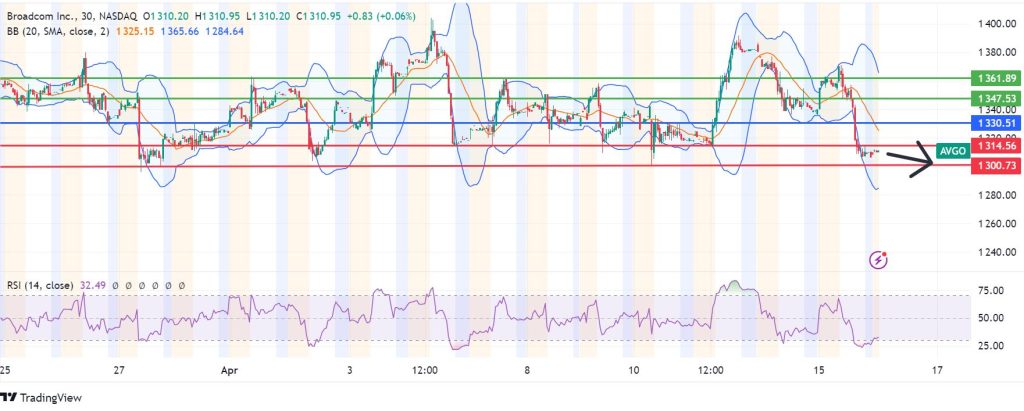Click the 27 date label on time axis

point(118,370)
